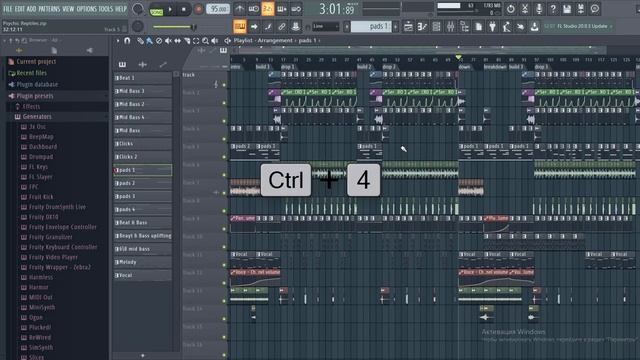
Task: Toggle loop recording button
Action: tap(296, 9)
